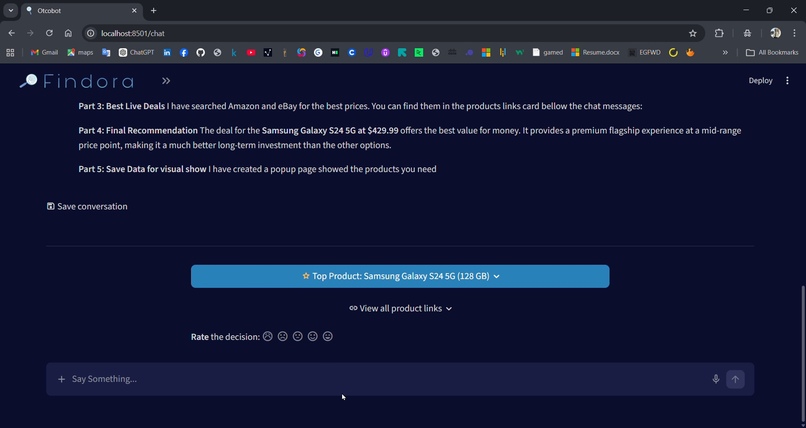
Task: Go to browser home page
Action: [68, 33]
